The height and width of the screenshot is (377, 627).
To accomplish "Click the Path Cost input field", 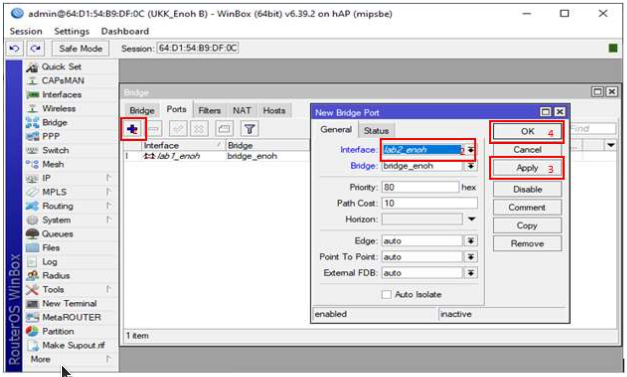I will pyautogui.click(x=429, y=203).
